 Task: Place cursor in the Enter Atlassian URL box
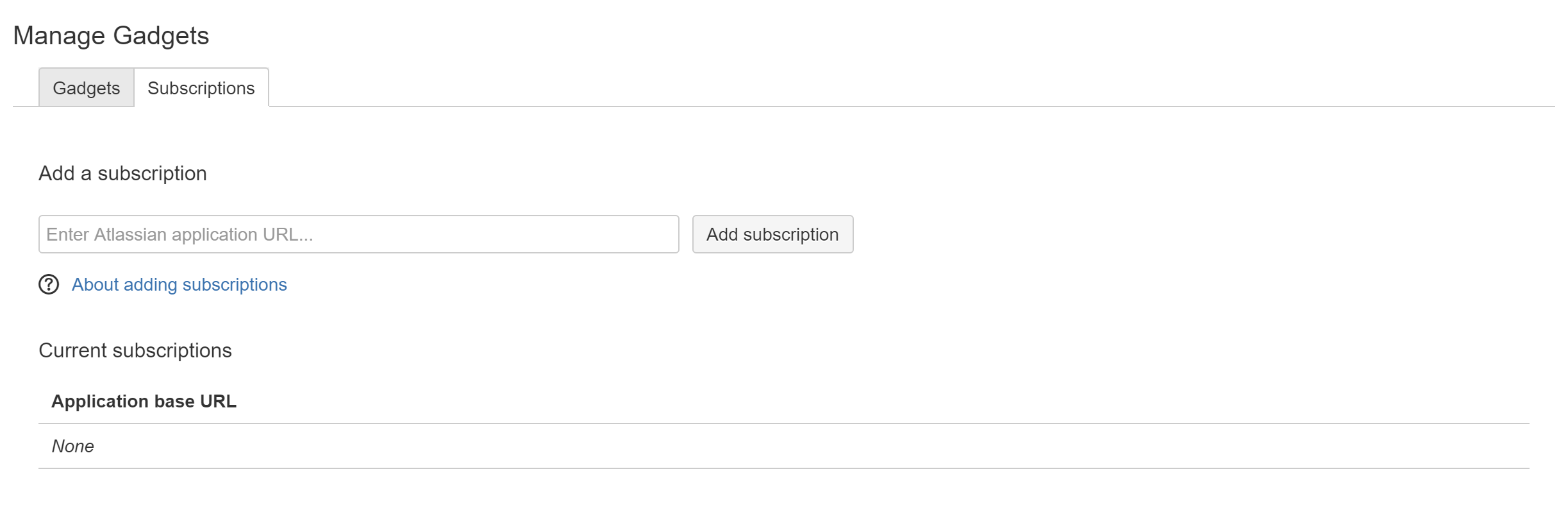(x=358, y=234)
